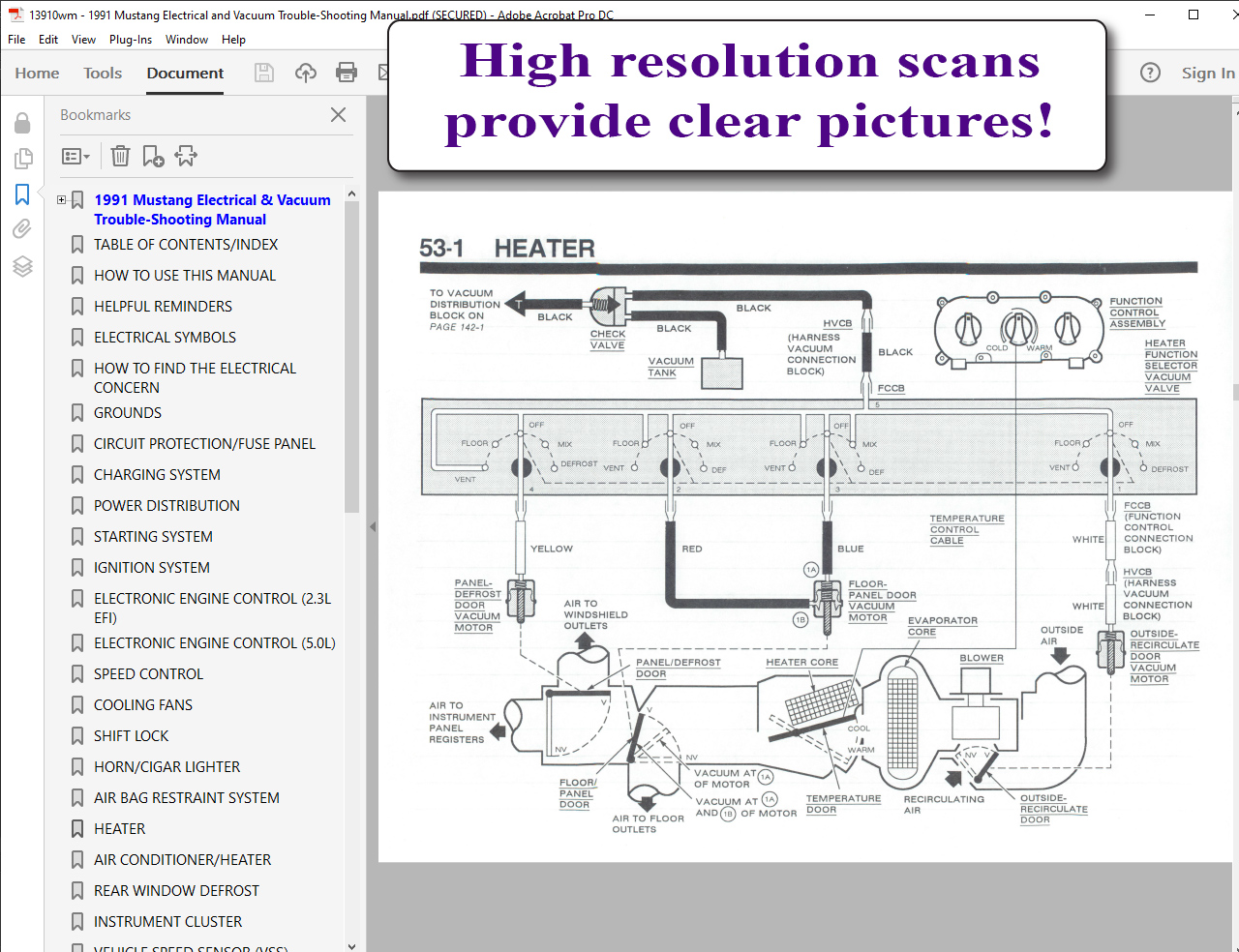The height and width of the screenshot is (952, 1239).
Task: Open the Window menu
Action: coord(187,40)
